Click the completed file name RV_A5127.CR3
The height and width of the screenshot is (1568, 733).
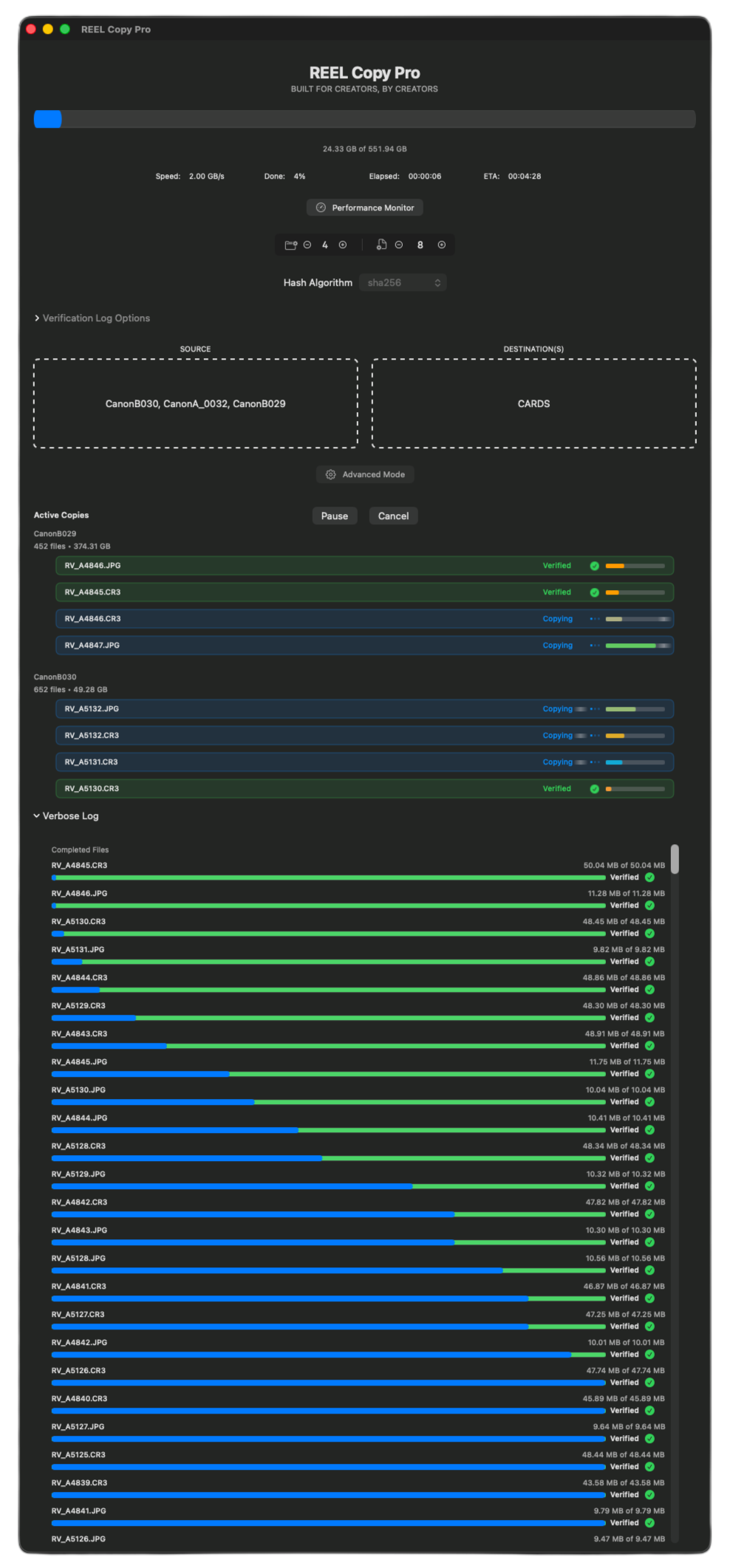click(x=78, y=1315)
